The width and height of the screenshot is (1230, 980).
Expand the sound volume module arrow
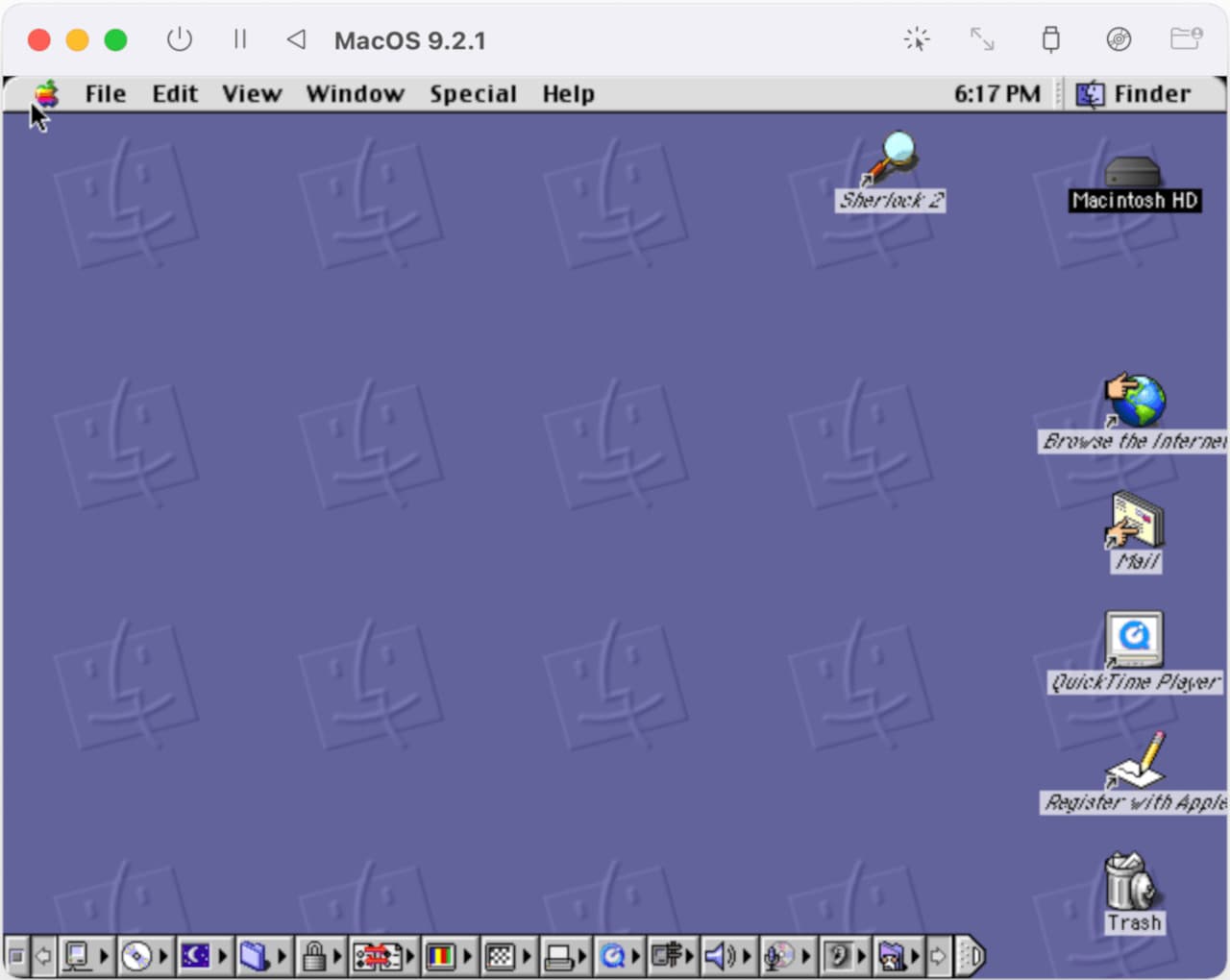click(746, 955)
